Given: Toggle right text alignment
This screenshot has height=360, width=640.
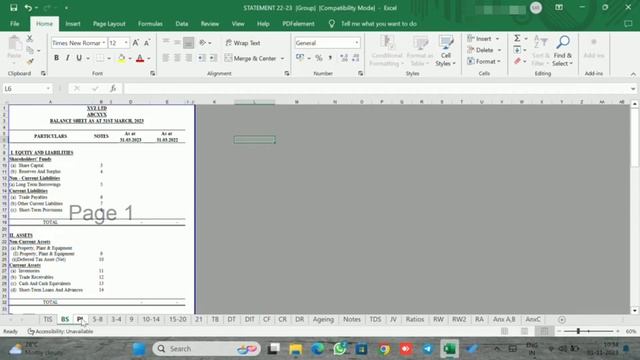Looking at the screenshot, I should (x=189, y=58).
